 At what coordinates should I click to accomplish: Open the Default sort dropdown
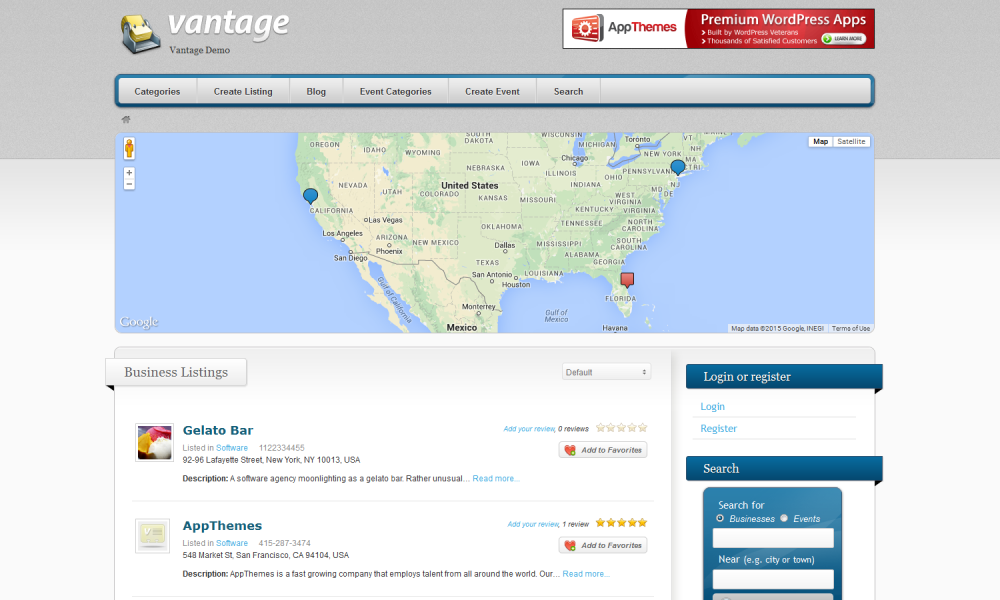click(607, 372)
